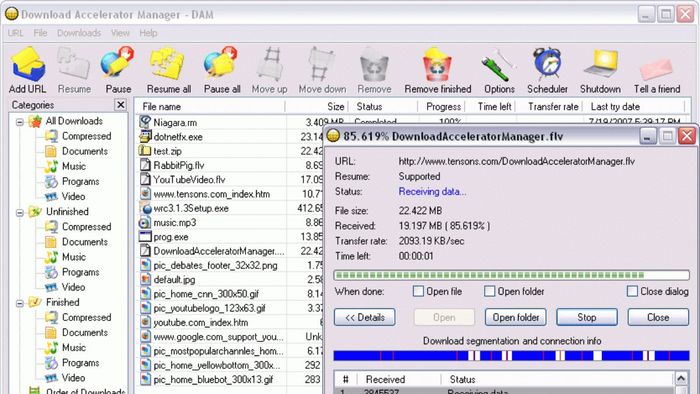The width and height of the screenshot is (700, 394).
Task: Click the test.zip folder icon
Action: pyautogui.click(x=145, y=150)
